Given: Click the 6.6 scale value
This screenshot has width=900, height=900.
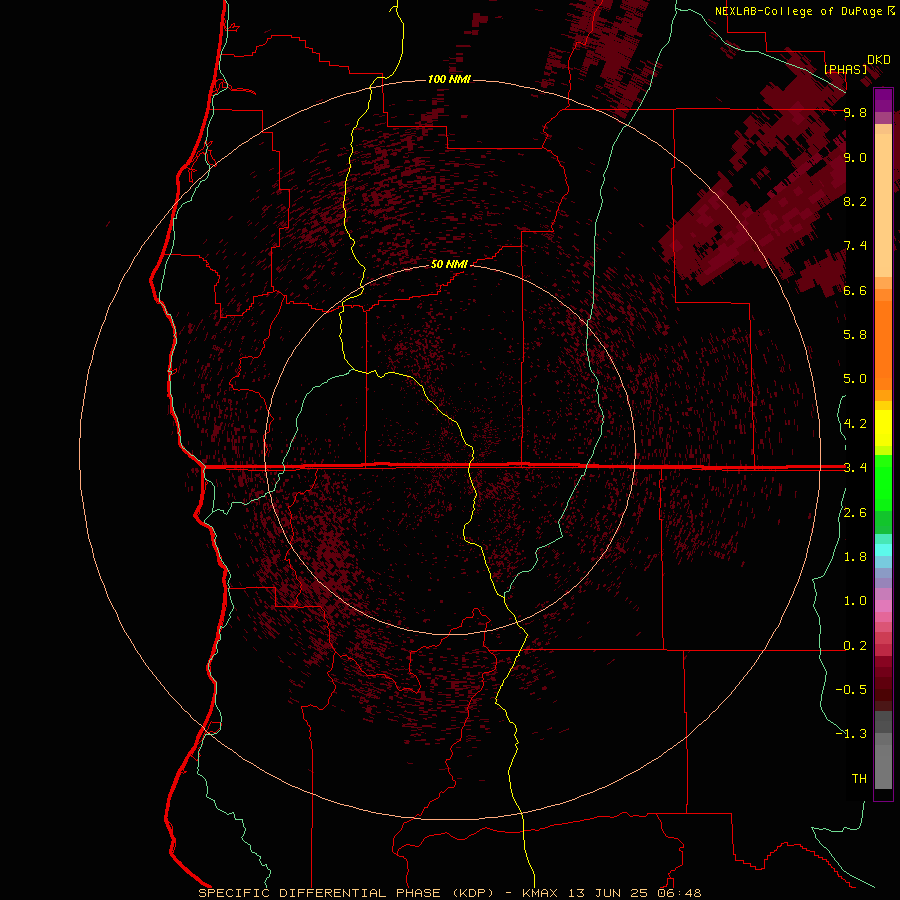Looking at the screenshot, I should (x=855, y=291).
